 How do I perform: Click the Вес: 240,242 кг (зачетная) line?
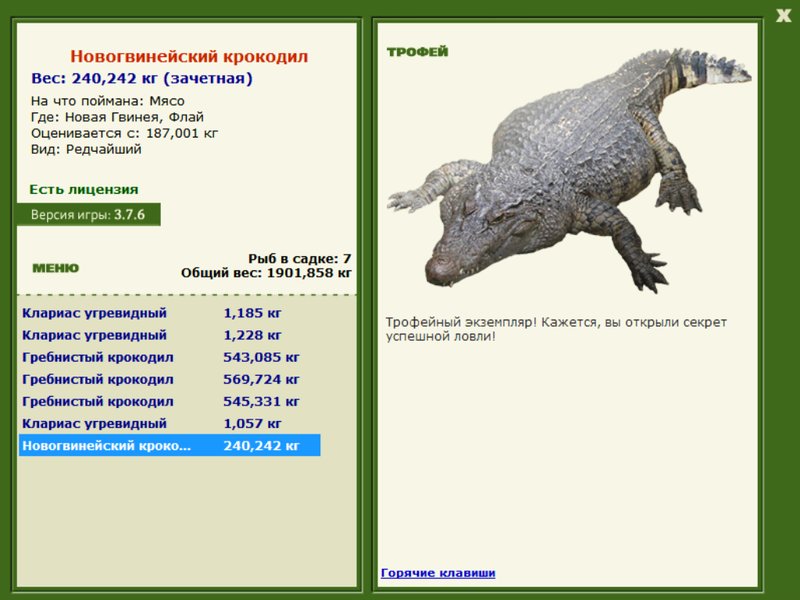pyautogui.click(x=142, y=79)
